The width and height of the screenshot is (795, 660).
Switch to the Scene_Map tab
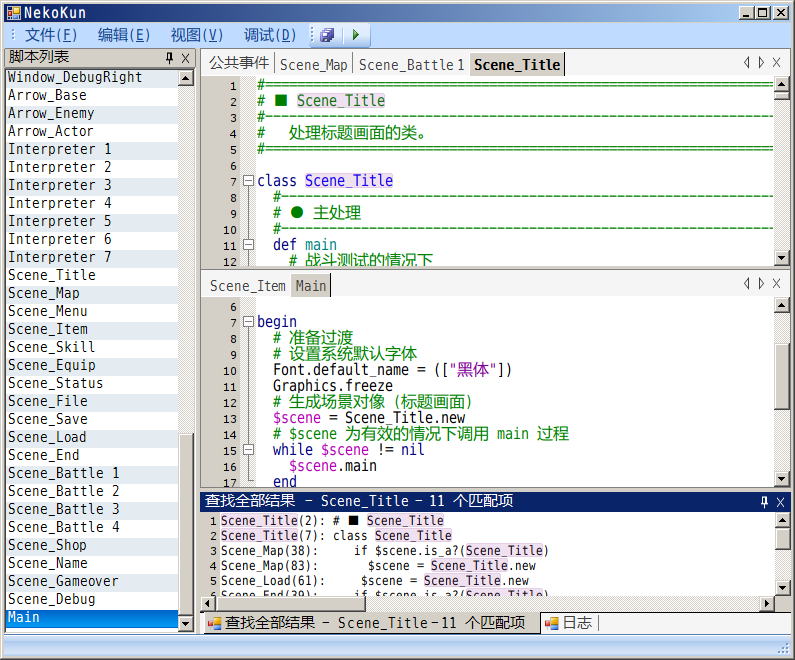(313, 64)
